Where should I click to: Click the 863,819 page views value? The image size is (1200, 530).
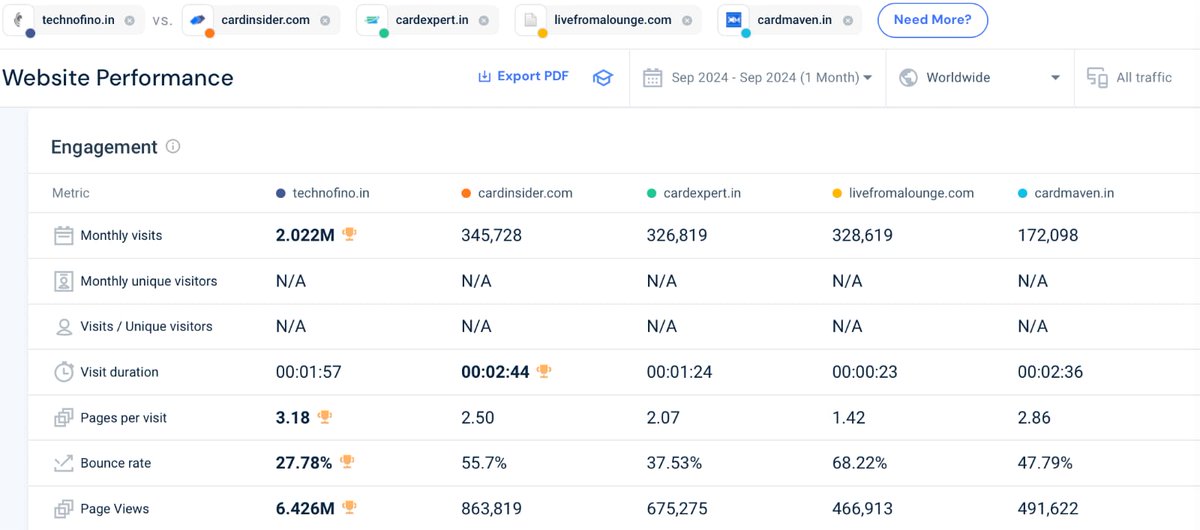coord(491,509)
